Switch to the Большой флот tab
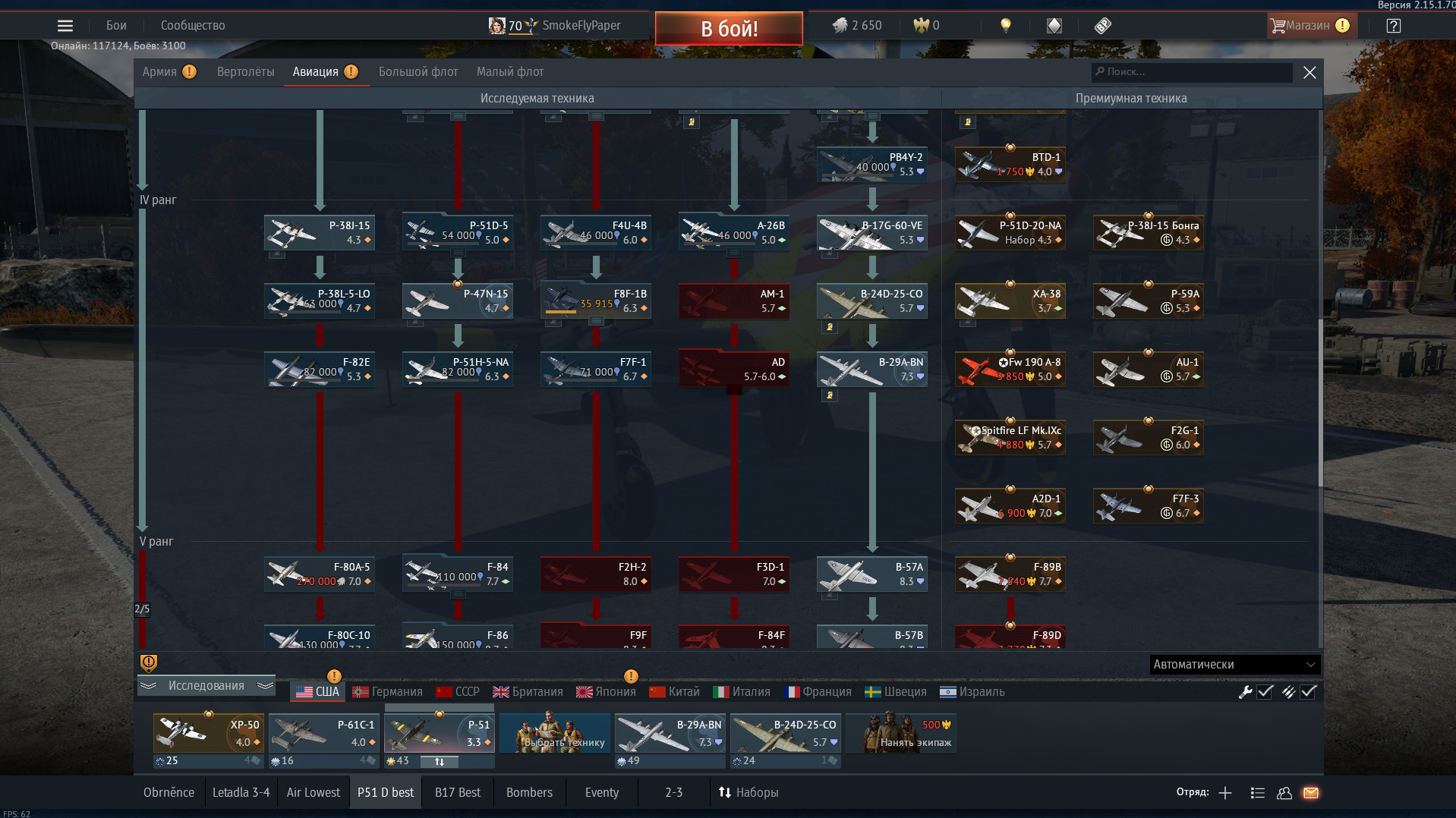 [x=418, y=71]
